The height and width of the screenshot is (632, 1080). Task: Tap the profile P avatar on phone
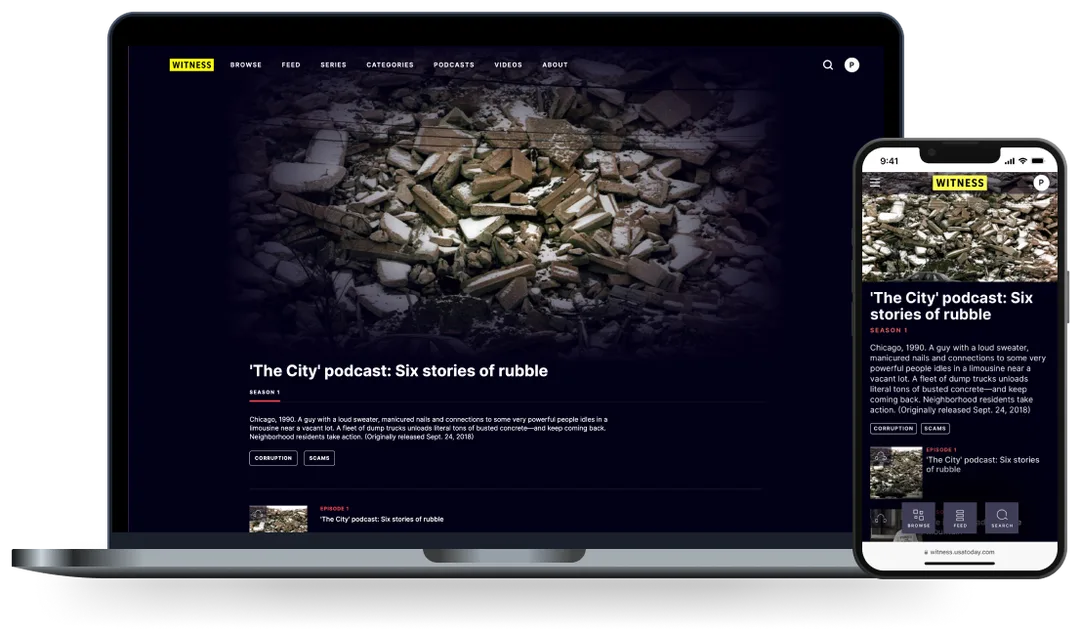1041,182
